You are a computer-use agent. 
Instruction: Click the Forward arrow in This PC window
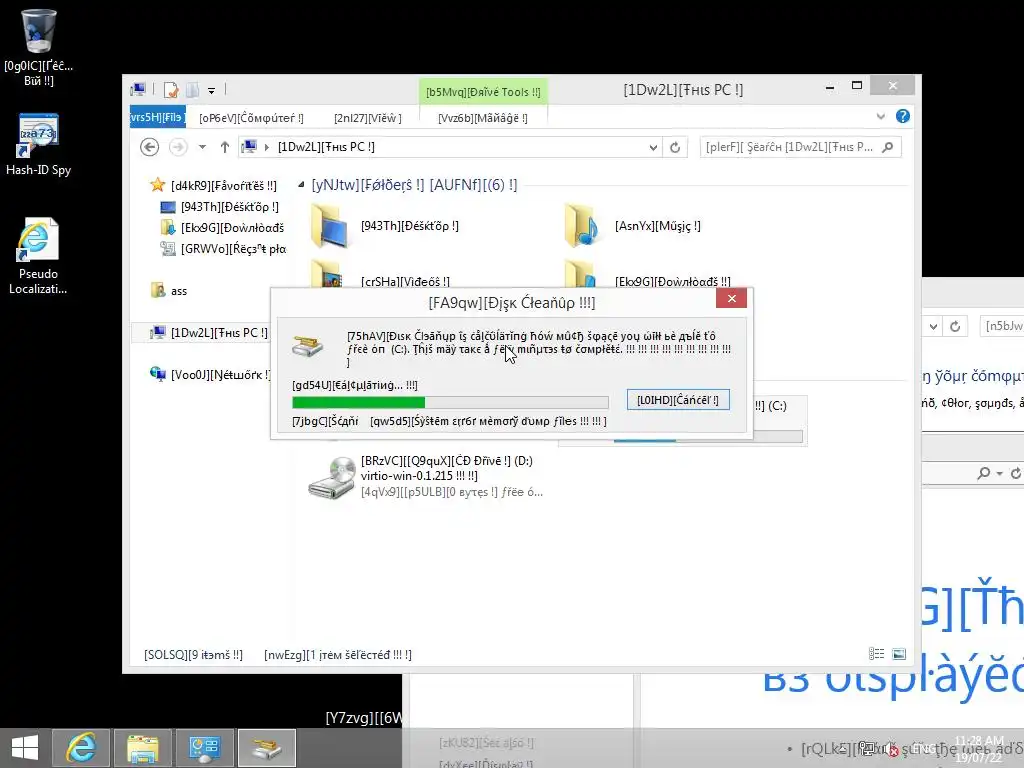[178, 147]
